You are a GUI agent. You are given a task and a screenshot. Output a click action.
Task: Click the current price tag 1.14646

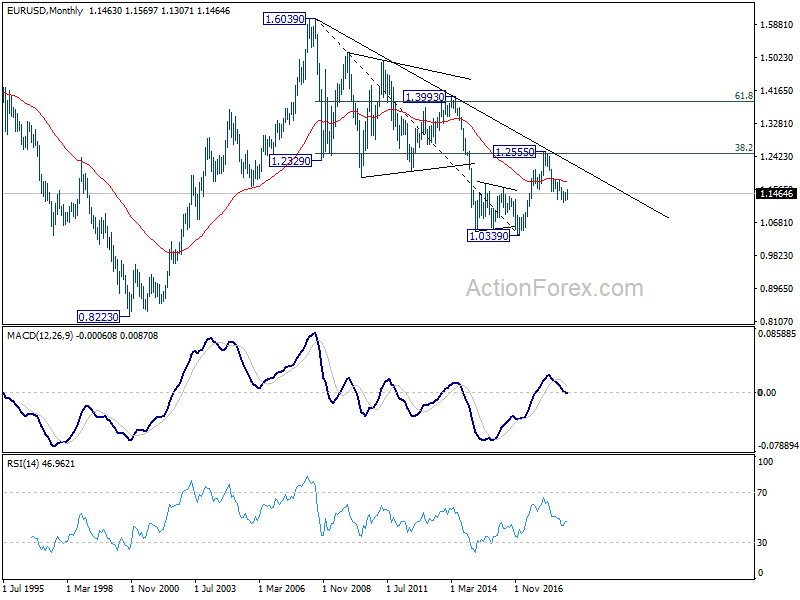click(x=777, y=193)
